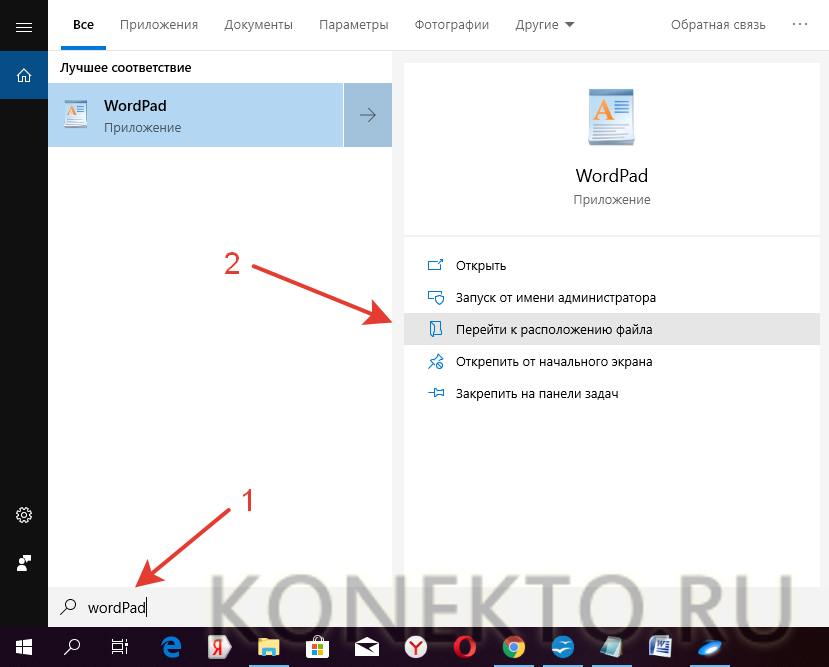Click the WordPad app icon in search results
Viewport: 829px width, 667px height.
coord(76,113)
